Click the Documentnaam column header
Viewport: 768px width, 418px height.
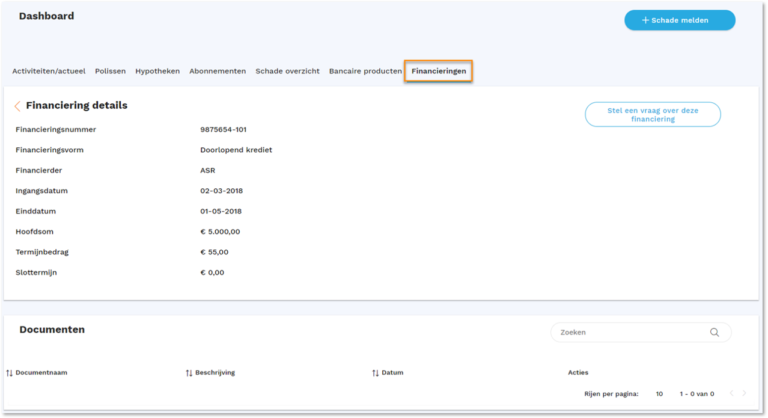pyautogui.click(x=41, y=372)
